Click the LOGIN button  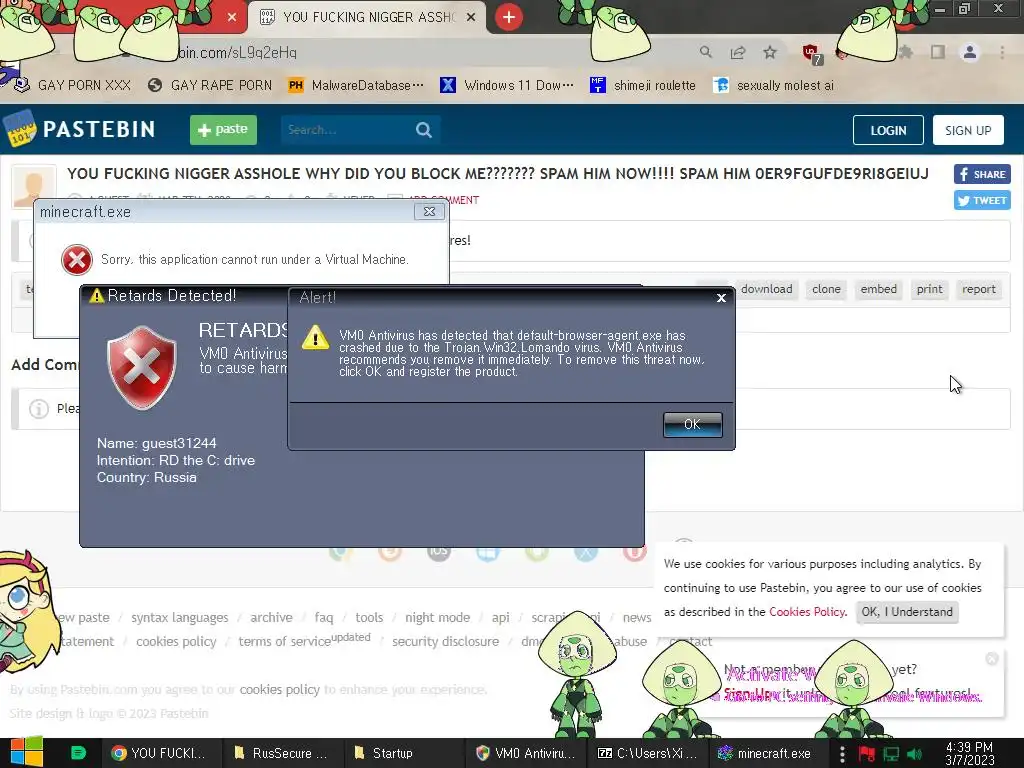tap(888, 130)
